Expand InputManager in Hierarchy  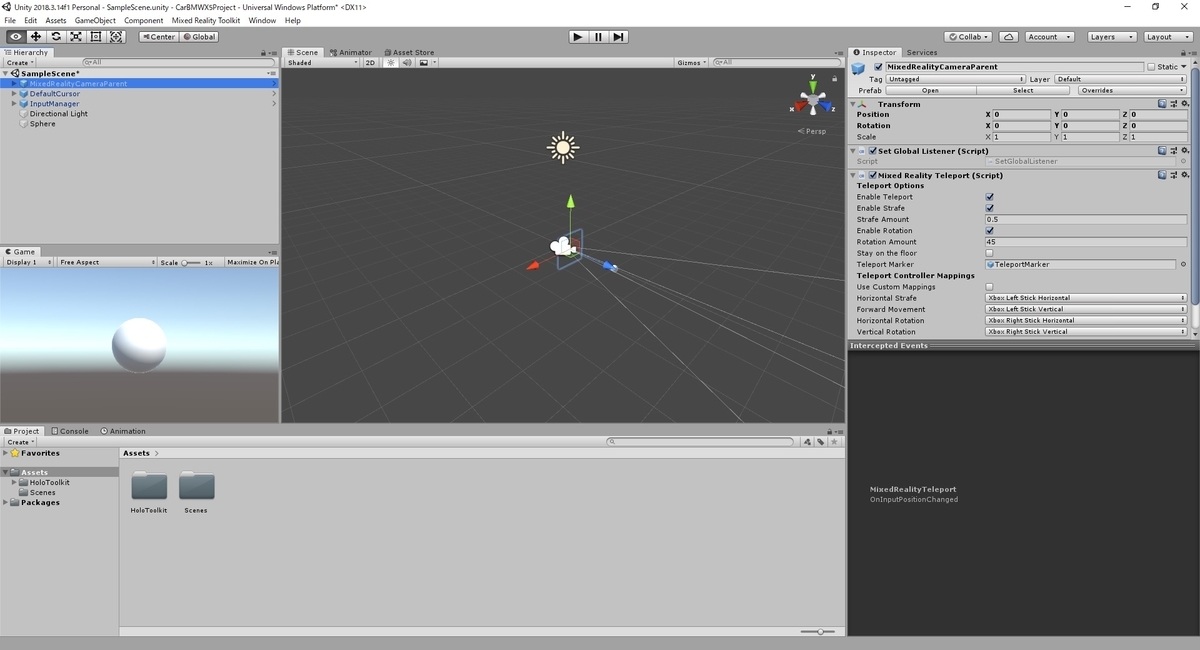(14, 104)
